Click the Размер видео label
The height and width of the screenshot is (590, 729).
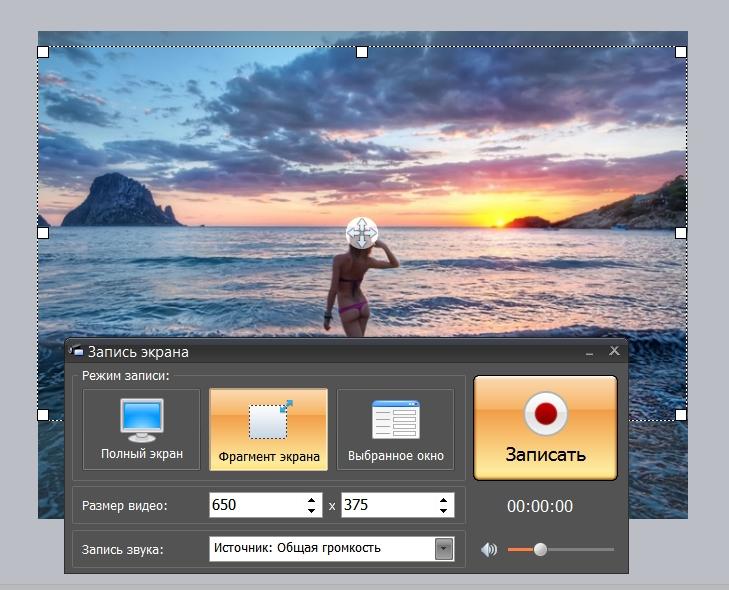[x=125, y=505]
